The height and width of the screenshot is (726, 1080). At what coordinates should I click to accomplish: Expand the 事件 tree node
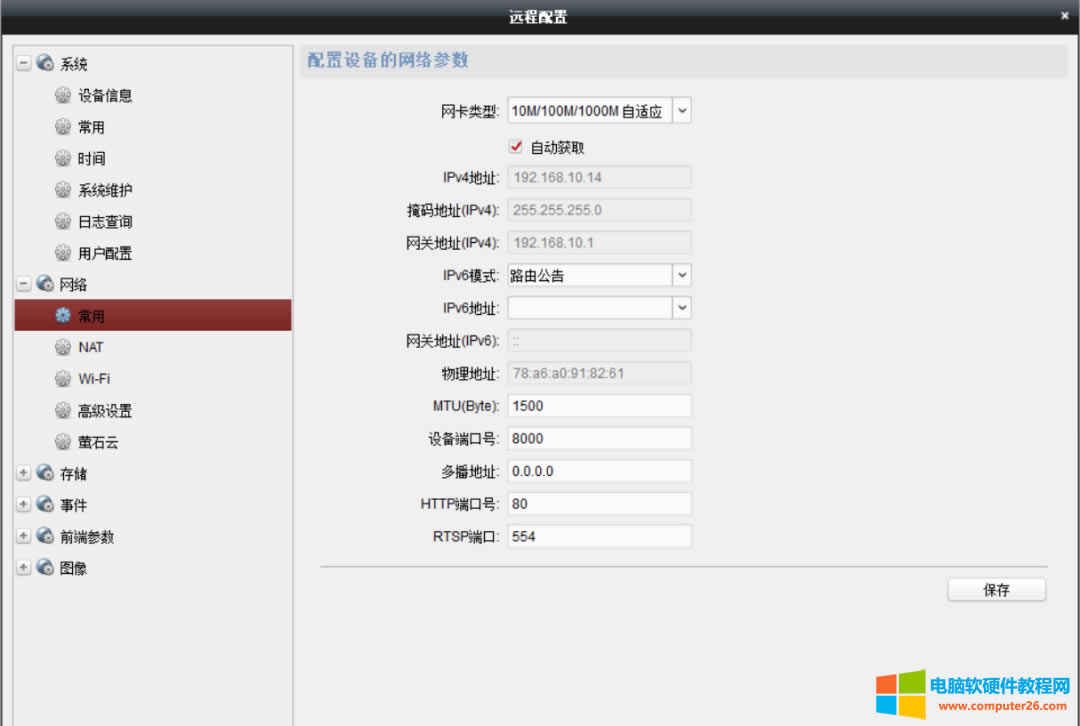[x=24, y=505]
